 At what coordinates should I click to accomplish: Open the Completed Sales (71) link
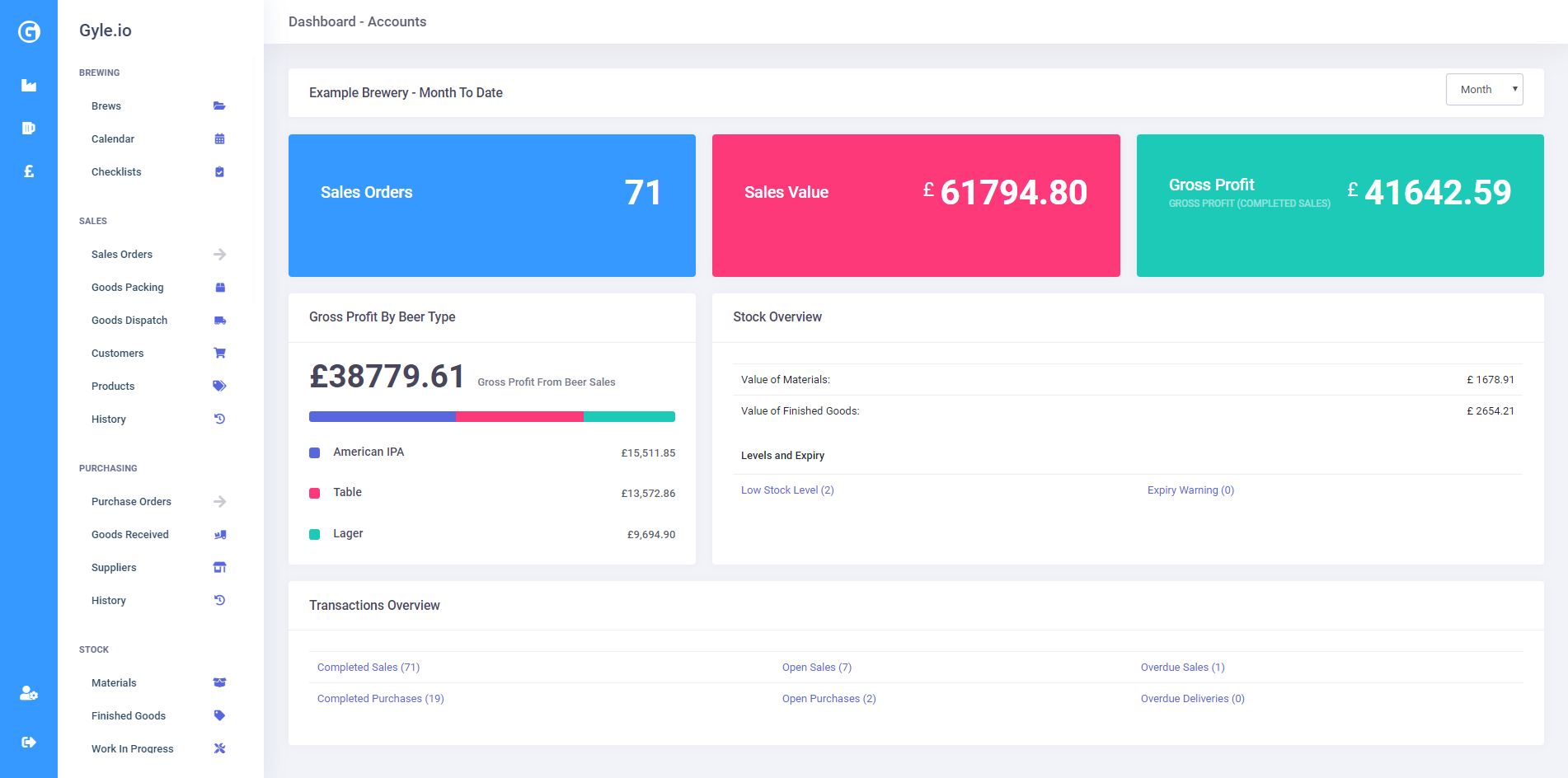pyautogui.click(x=369, y=668)
